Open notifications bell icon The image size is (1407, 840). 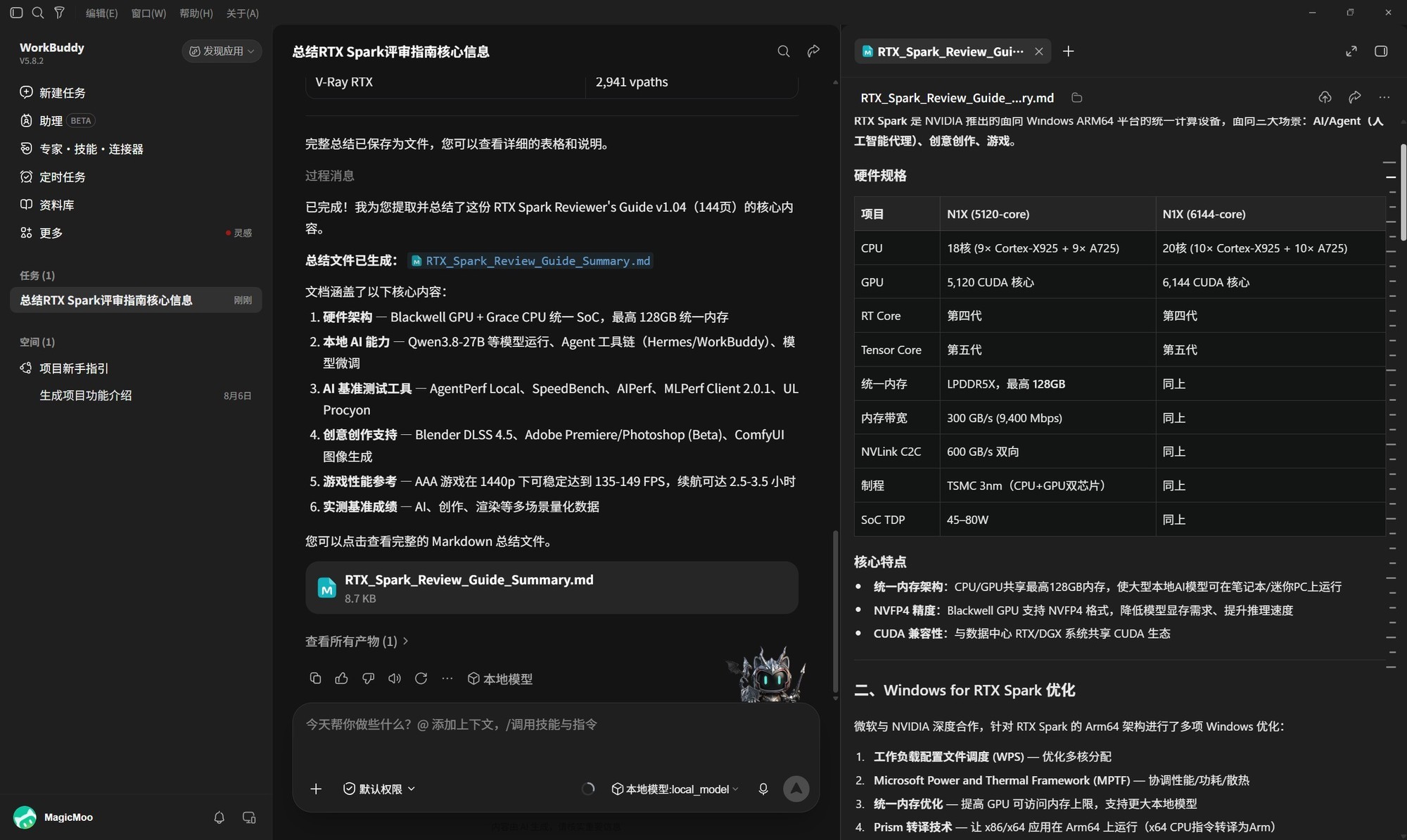coord(219,817)
